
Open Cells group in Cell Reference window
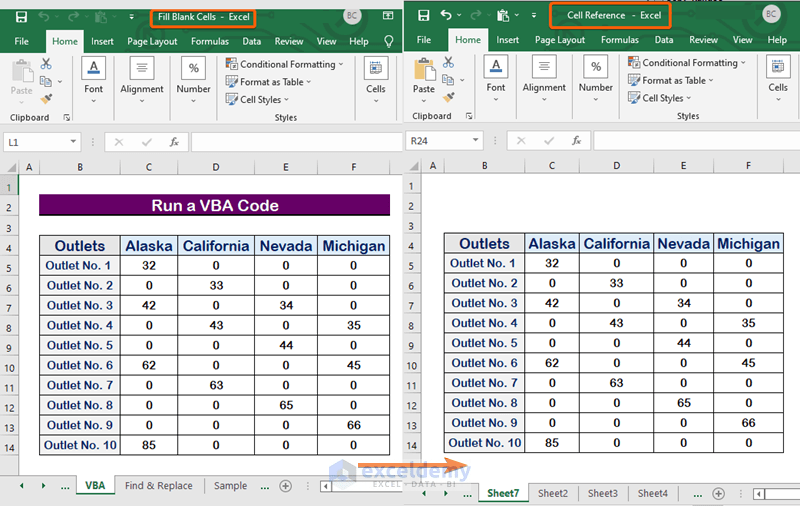[x=778, y=79]
